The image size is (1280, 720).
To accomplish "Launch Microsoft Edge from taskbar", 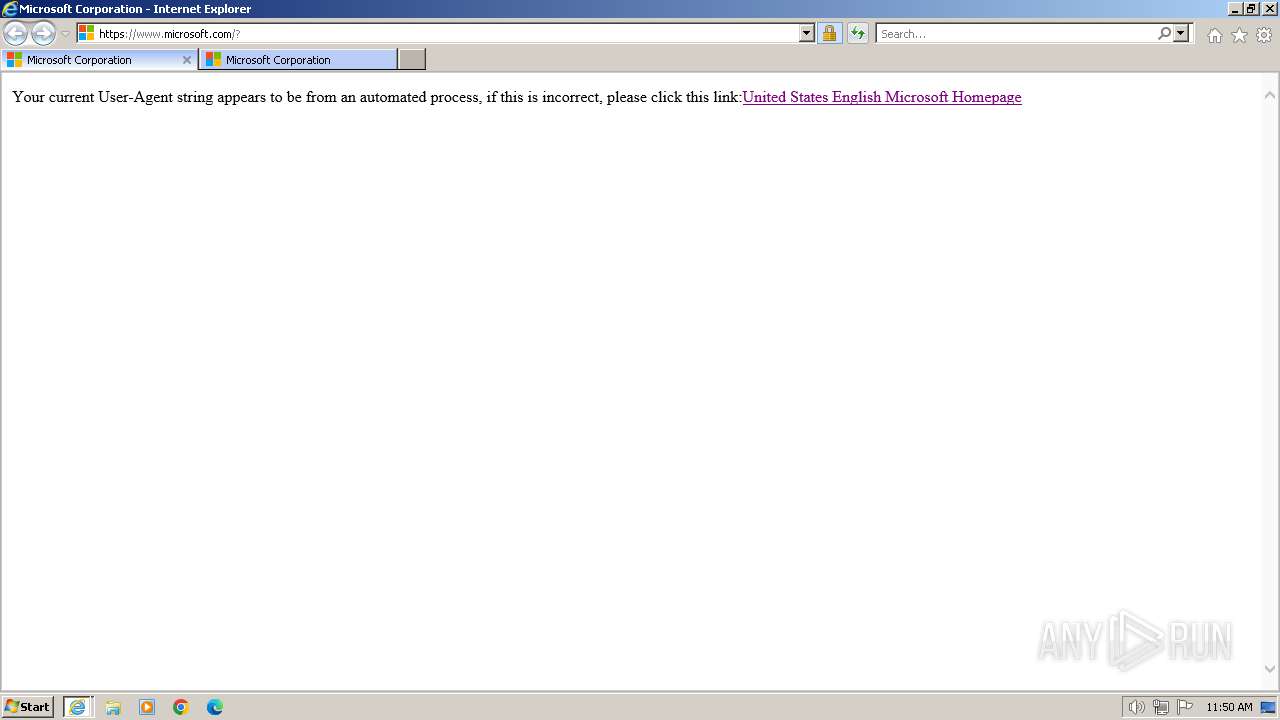I will click(215, 707).
